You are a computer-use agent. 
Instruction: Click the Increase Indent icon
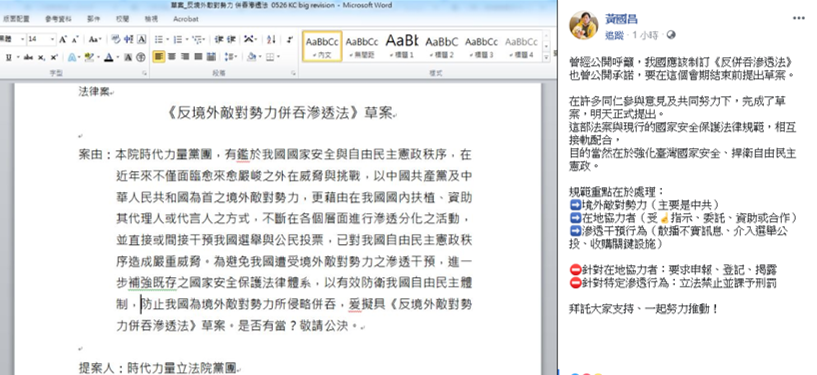coord(231,39)
